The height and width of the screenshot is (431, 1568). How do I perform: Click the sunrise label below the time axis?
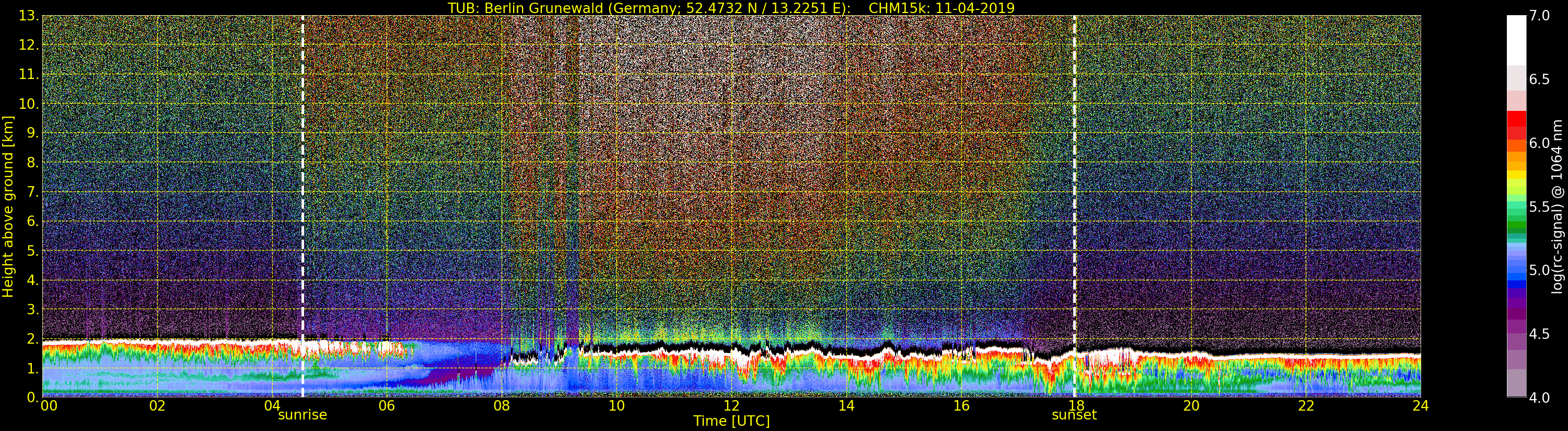click(x=303, y=415)
